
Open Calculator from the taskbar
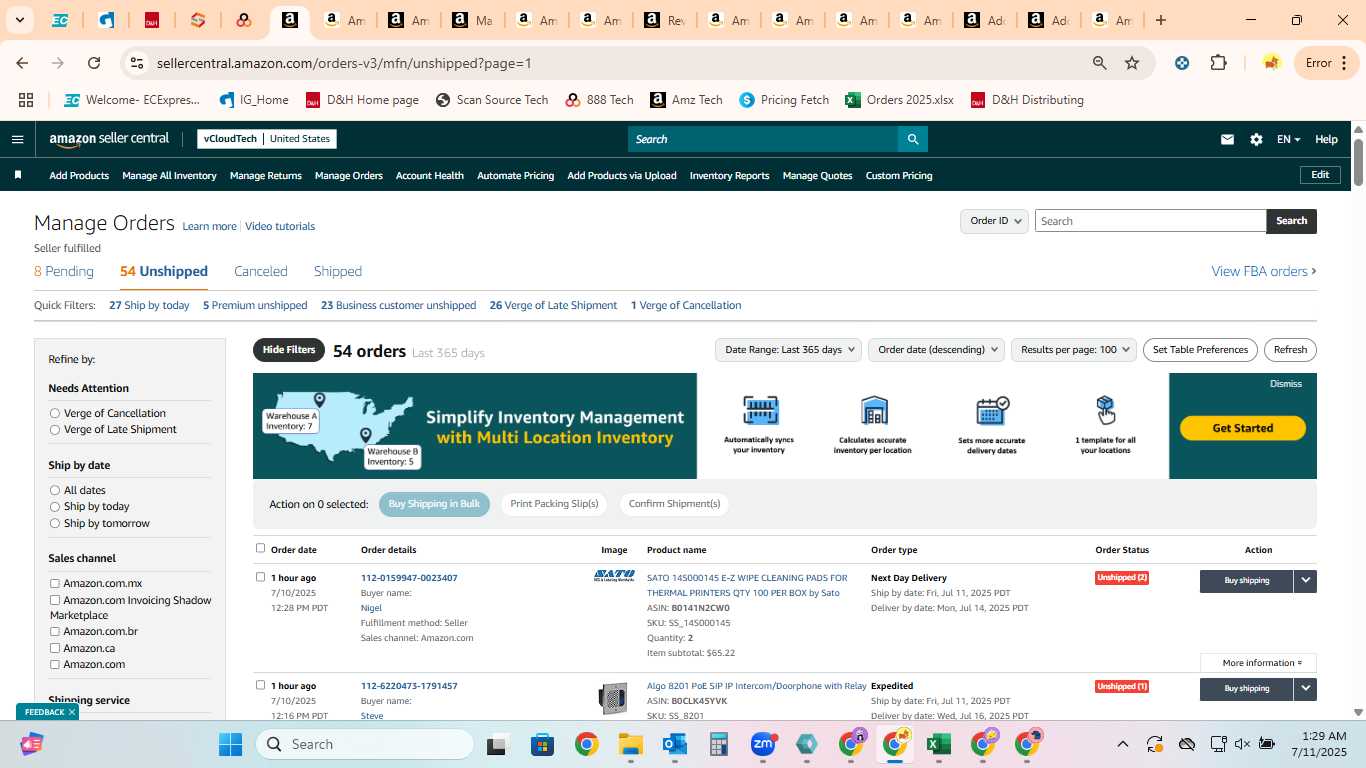pyautogui.click(x=718, y=744)
